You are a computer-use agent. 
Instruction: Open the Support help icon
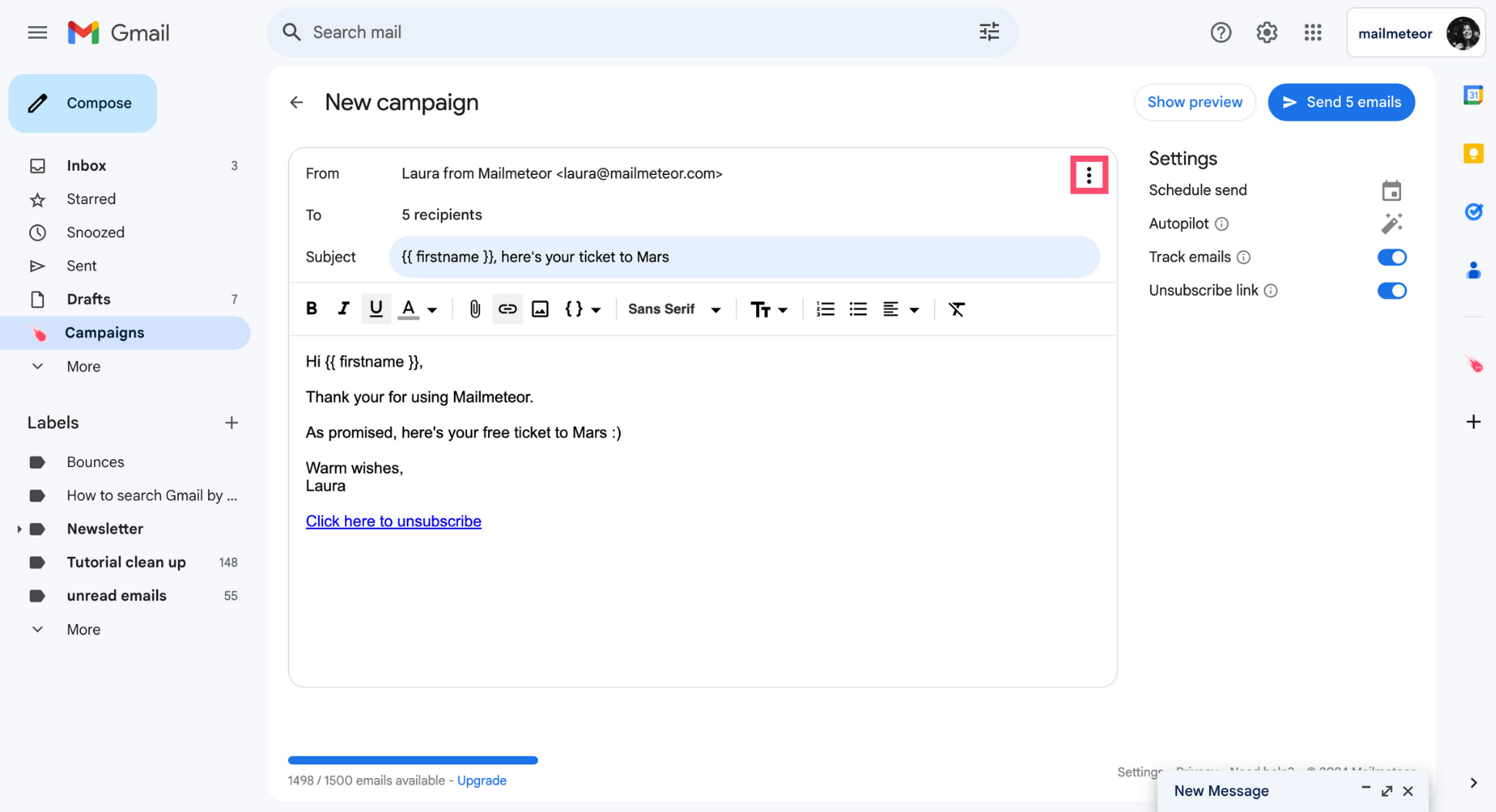(1221, 32)
